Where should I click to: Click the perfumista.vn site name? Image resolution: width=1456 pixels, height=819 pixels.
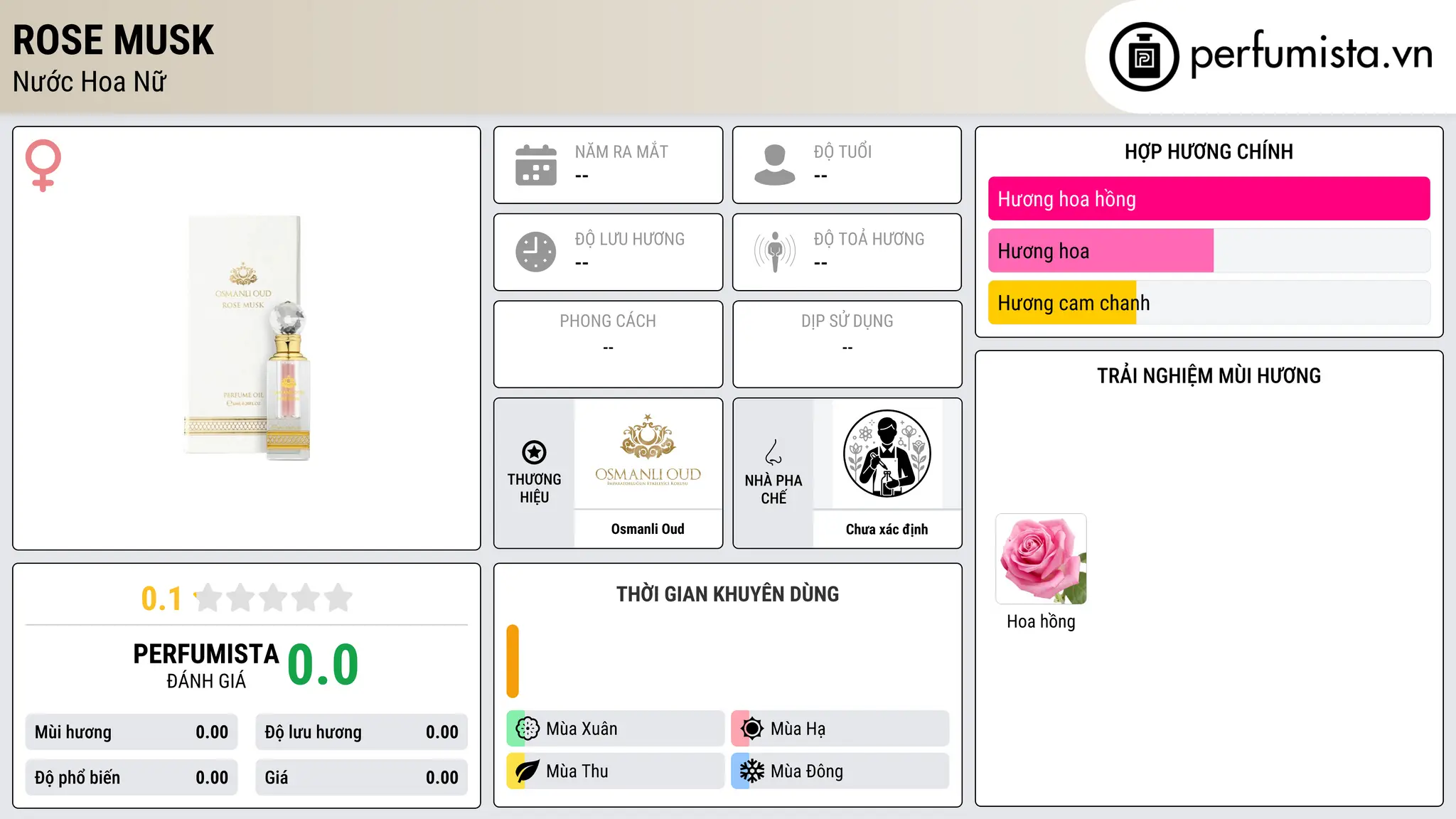[1311, 53]
